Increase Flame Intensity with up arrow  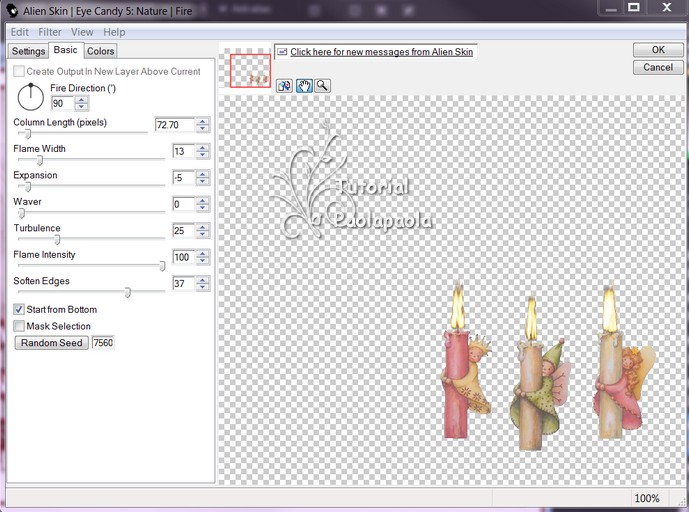[202, 254]
